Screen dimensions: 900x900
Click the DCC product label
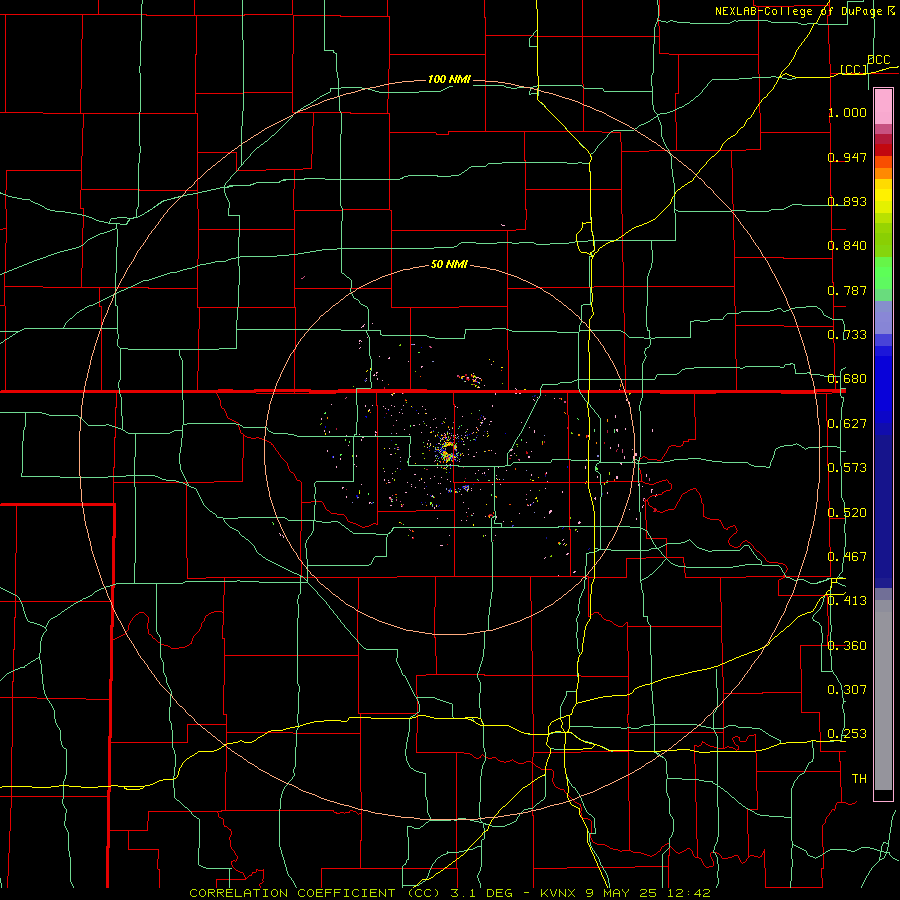click(878, 60)
